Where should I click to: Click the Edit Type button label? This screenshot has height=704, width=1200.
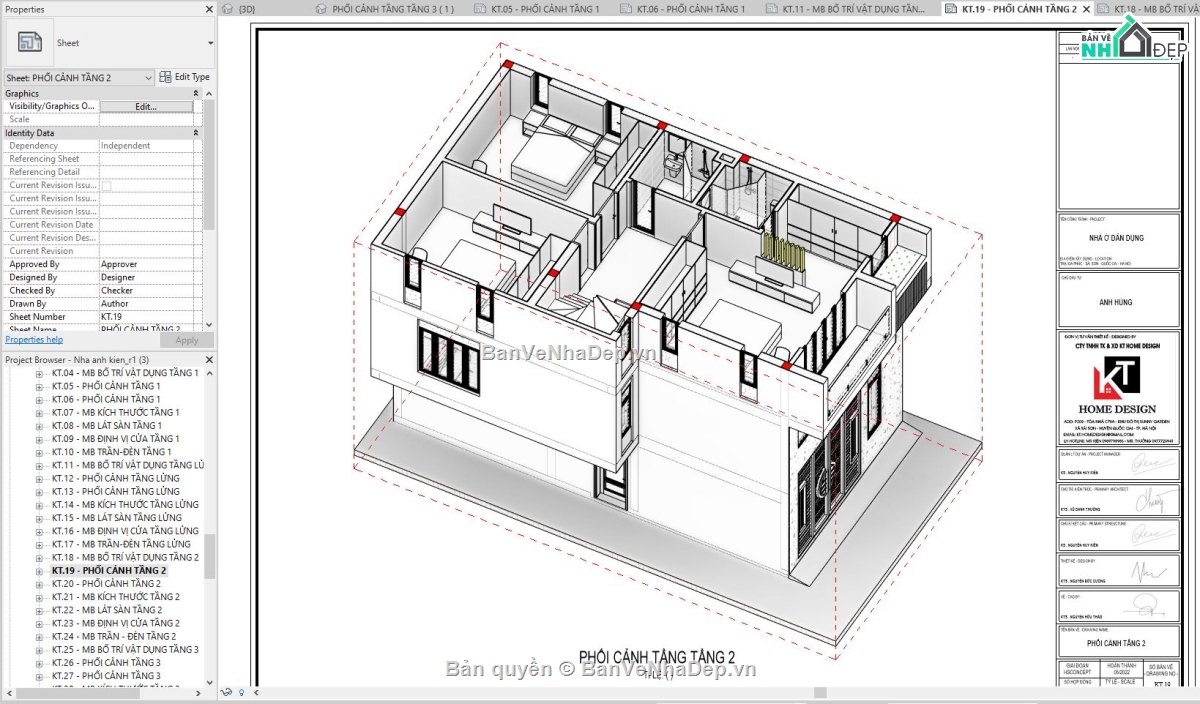pos(192,77)
